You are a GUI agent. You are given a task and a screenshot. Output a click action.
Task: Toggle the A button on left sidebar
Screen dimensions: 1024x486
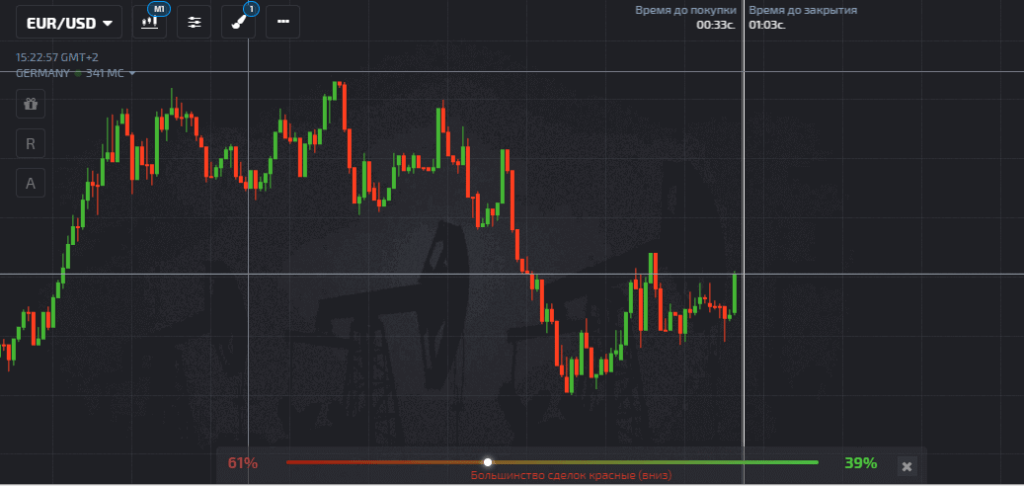click(30, 183)
